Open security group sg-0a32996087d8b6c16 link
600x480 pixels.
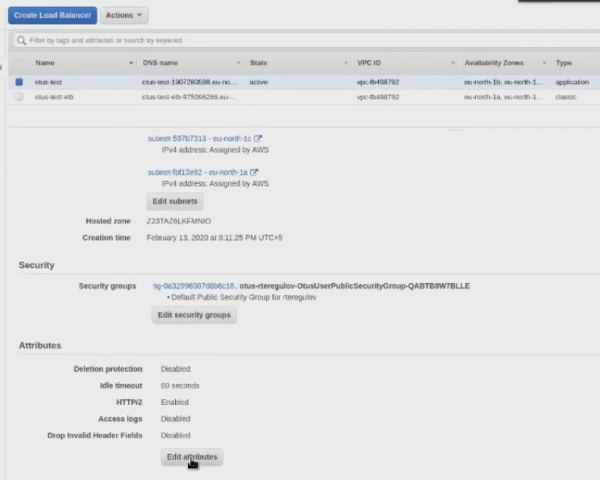coord(194,286)
